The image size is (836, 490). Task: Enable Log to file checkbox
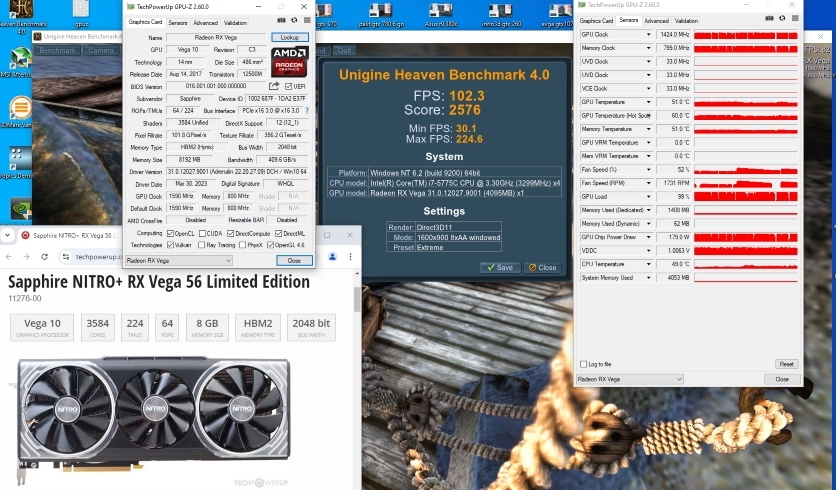click(x=583, y=364)
